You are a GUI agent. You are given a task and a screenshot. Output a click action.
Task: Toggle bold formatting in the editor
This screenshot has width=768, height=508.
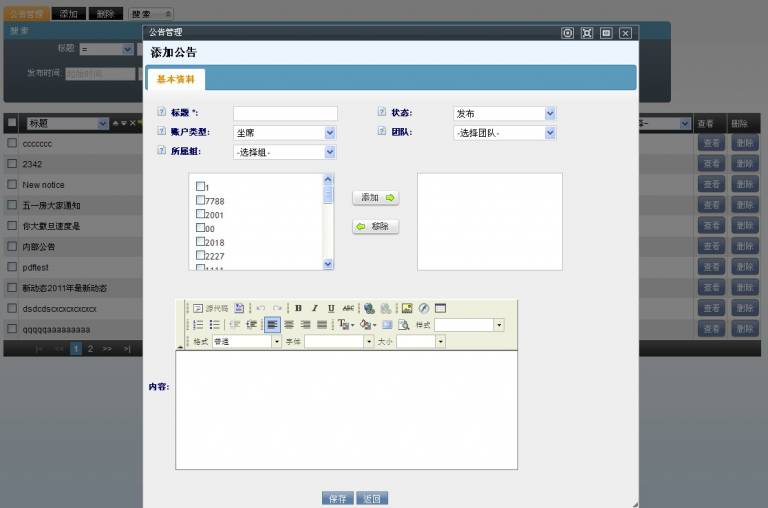(298, 308)
